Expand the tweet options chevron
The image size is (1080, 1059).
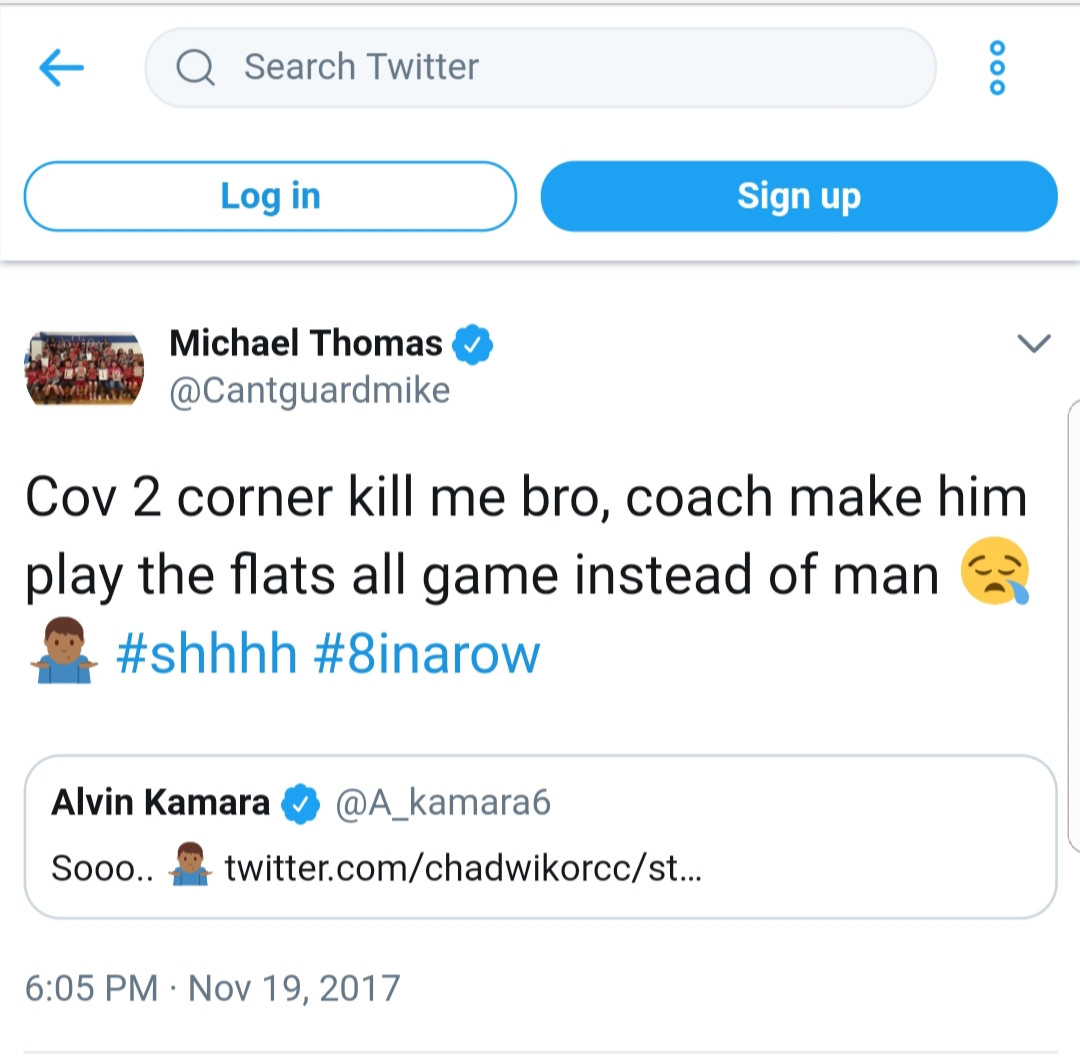1033,344
